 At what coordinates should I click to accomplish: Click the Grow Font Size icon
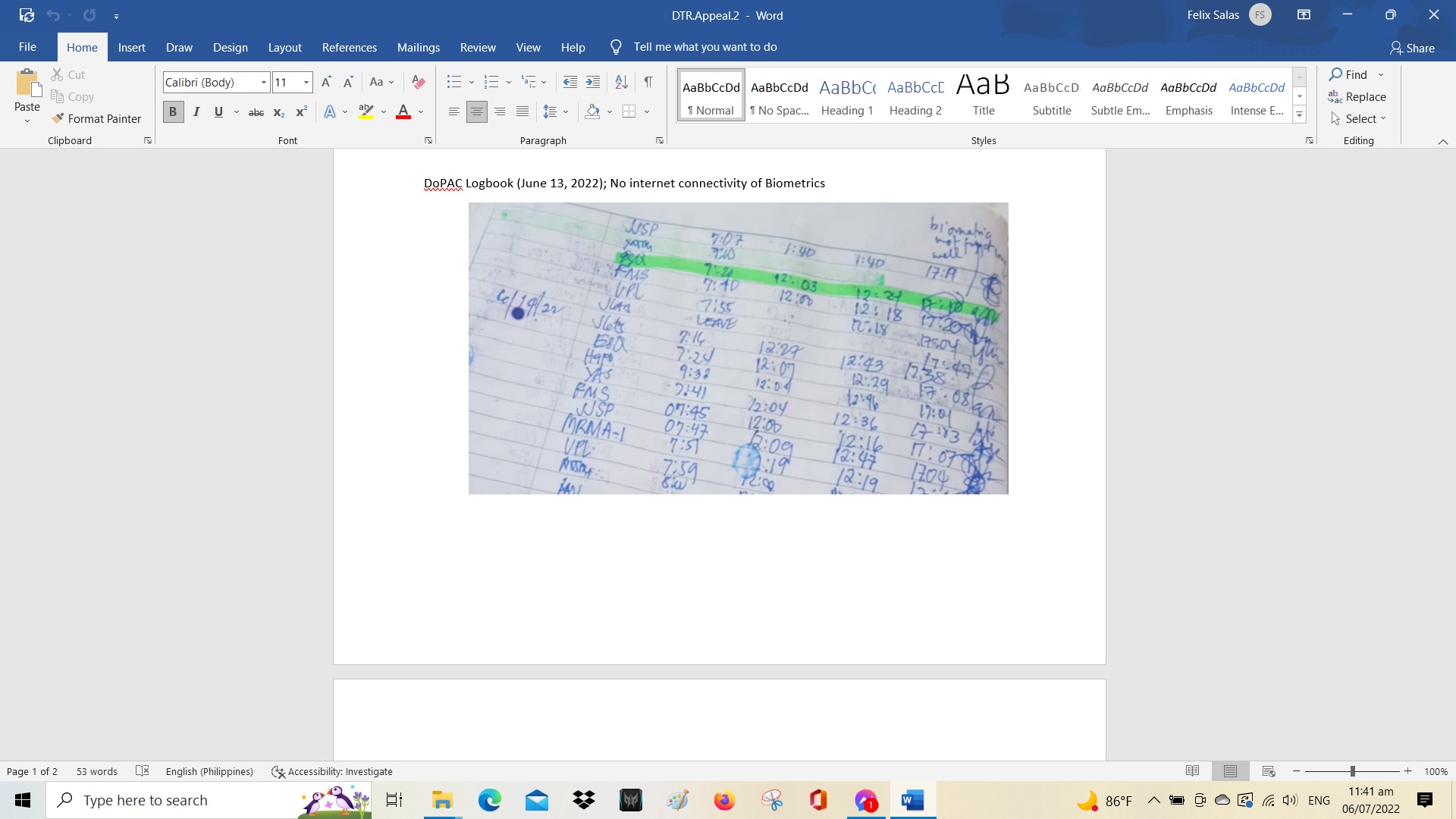click(326, 82)
